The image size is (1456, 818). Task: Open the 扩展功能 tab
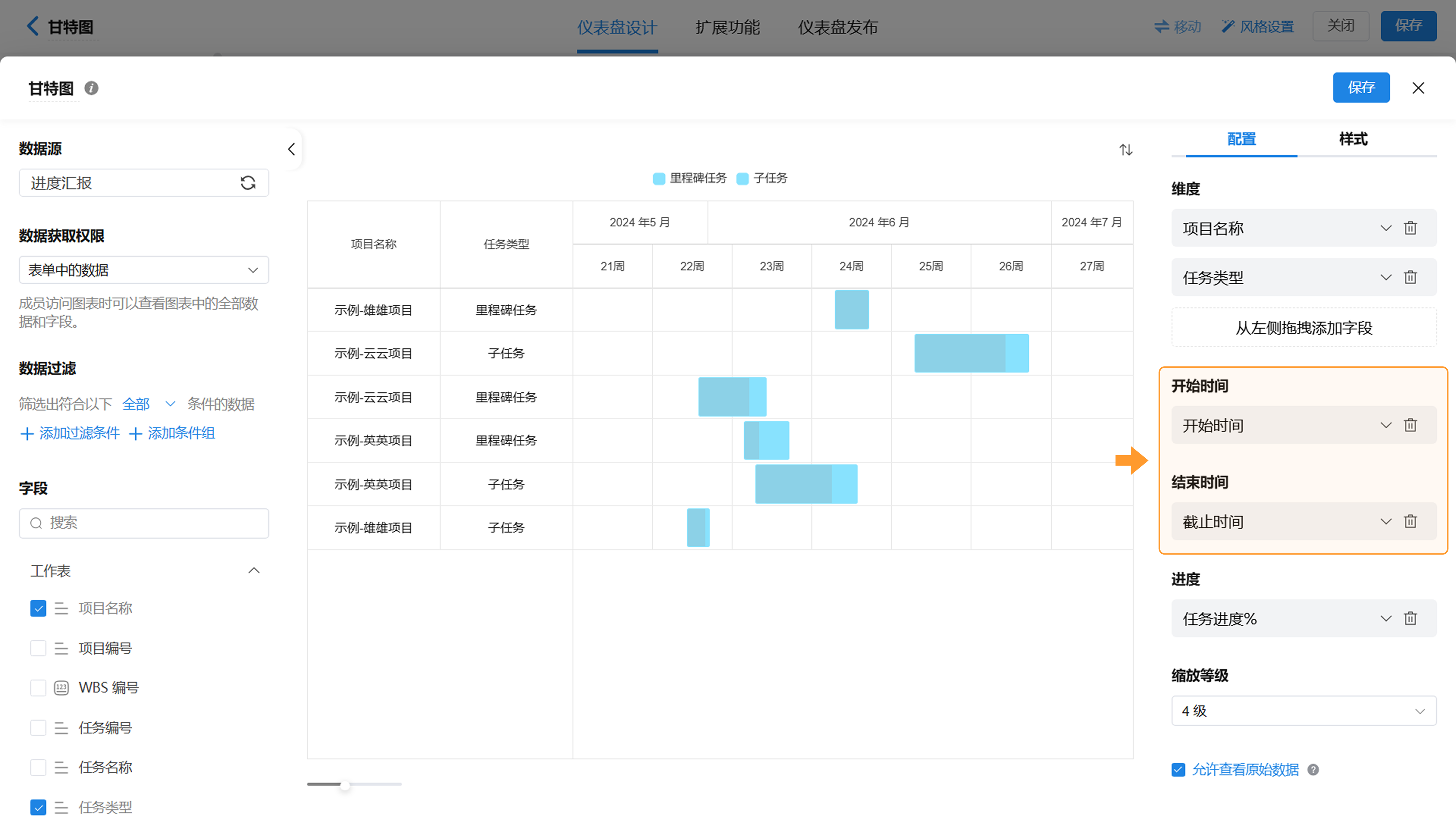tap(728, 27)
